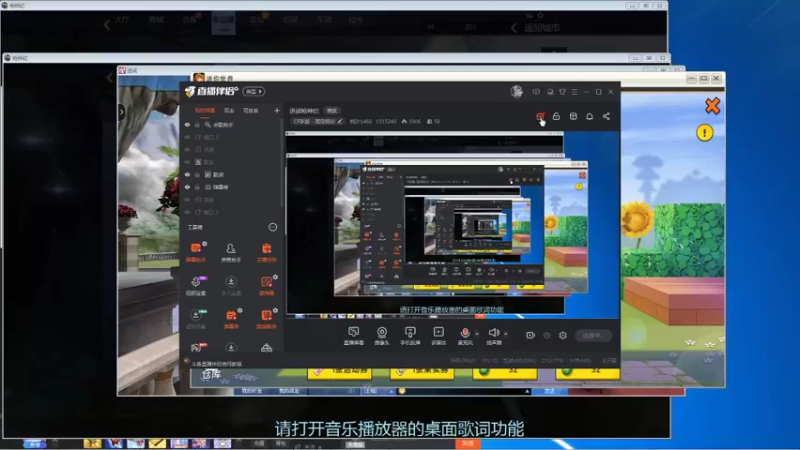The width and height of the screenshot is (800, 450).
Task: Open the tool with the purple badge
Action: coord(195,285)
